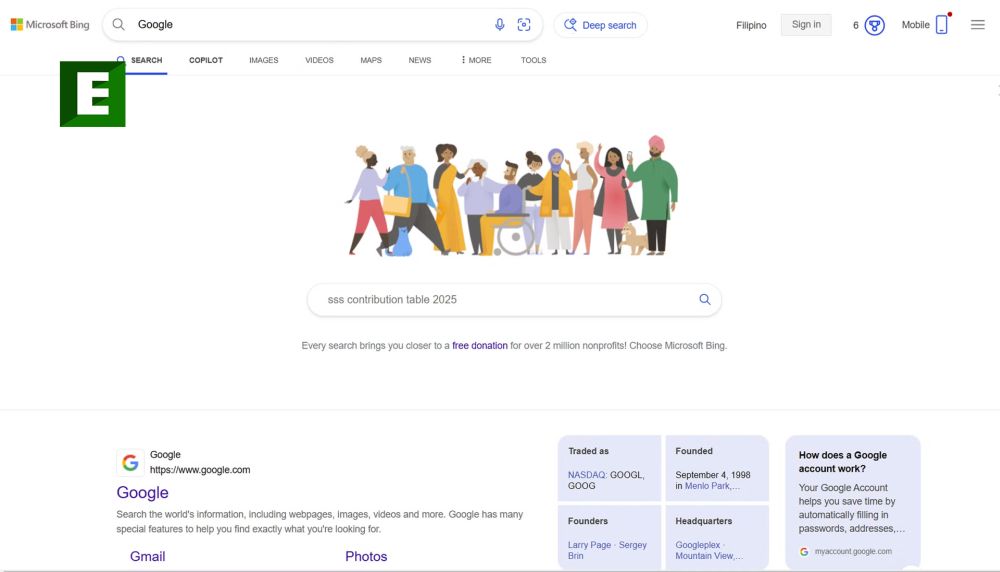Open the Rewards medal icon
The width and height of the screenshot is (1000, 572).
click(874, 26)
